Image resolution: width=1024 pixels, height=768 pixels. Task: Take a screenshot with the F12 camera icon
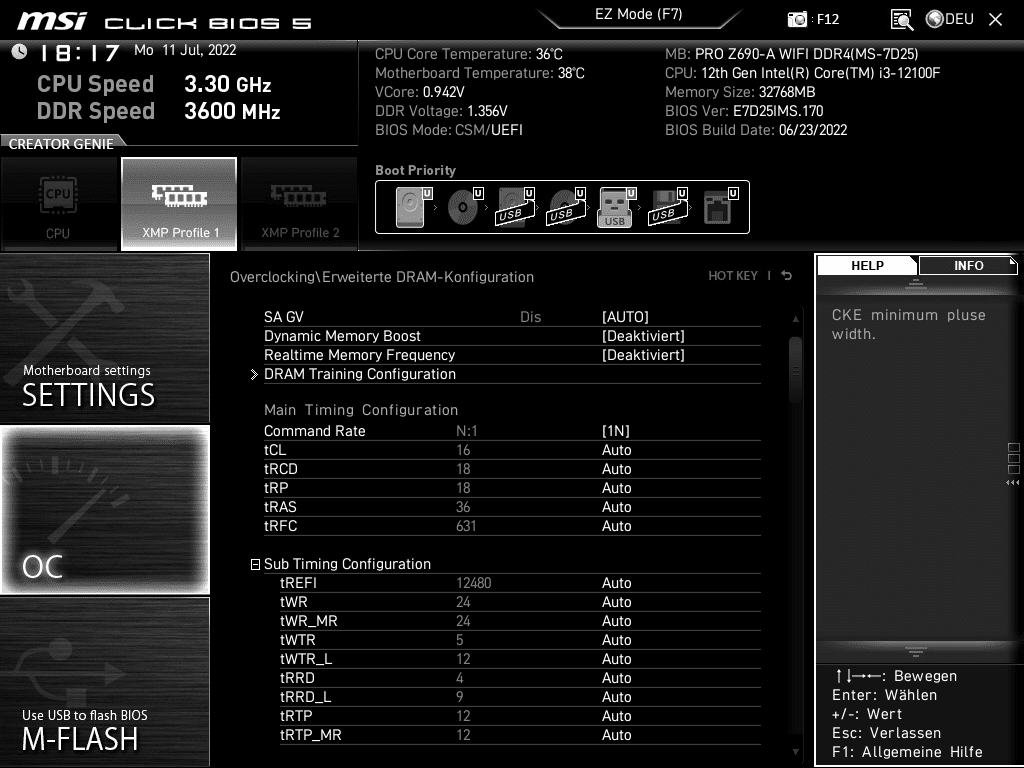(x=797, y=19)
